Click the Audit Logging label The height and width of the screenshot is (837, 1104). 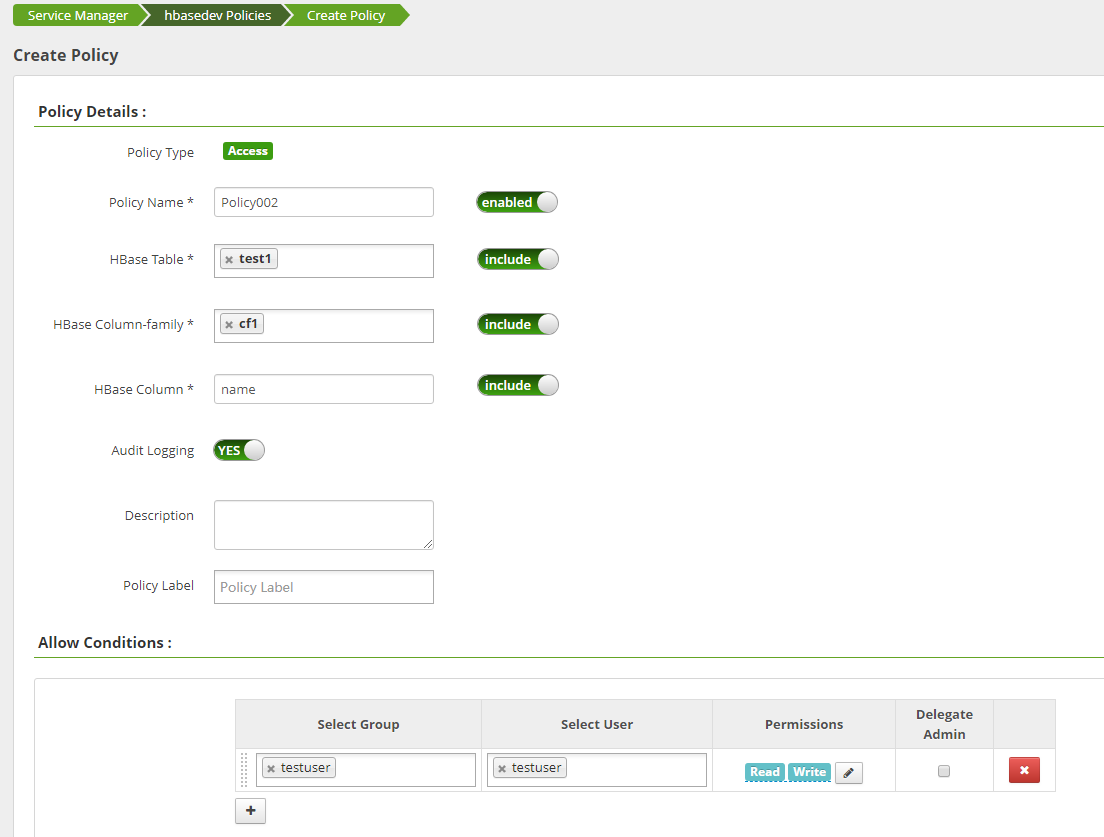153,451
